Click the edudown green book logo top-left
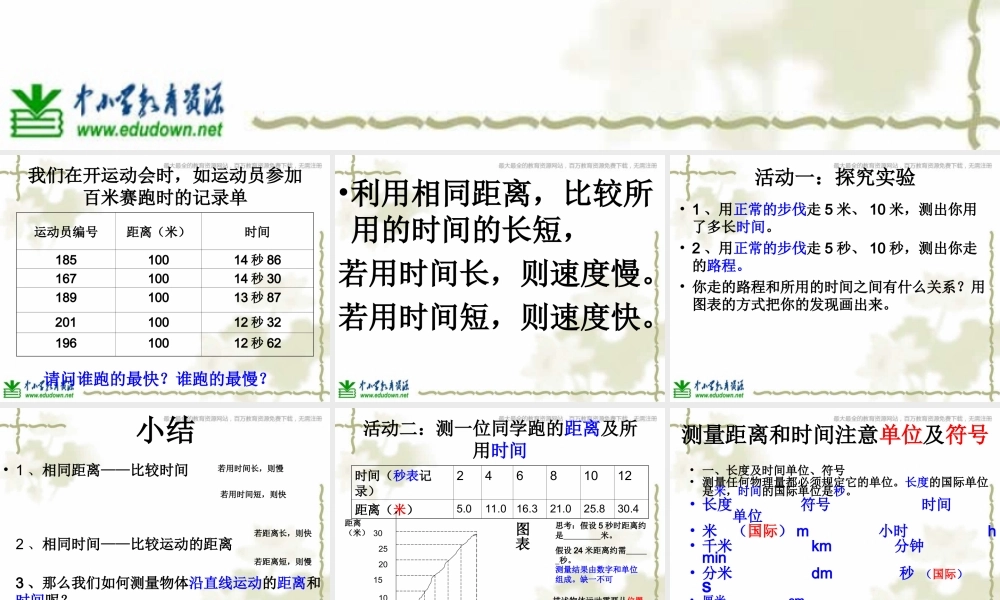Screen dimensions: 1000x600 pyautogui.click(x=38, y=105)
